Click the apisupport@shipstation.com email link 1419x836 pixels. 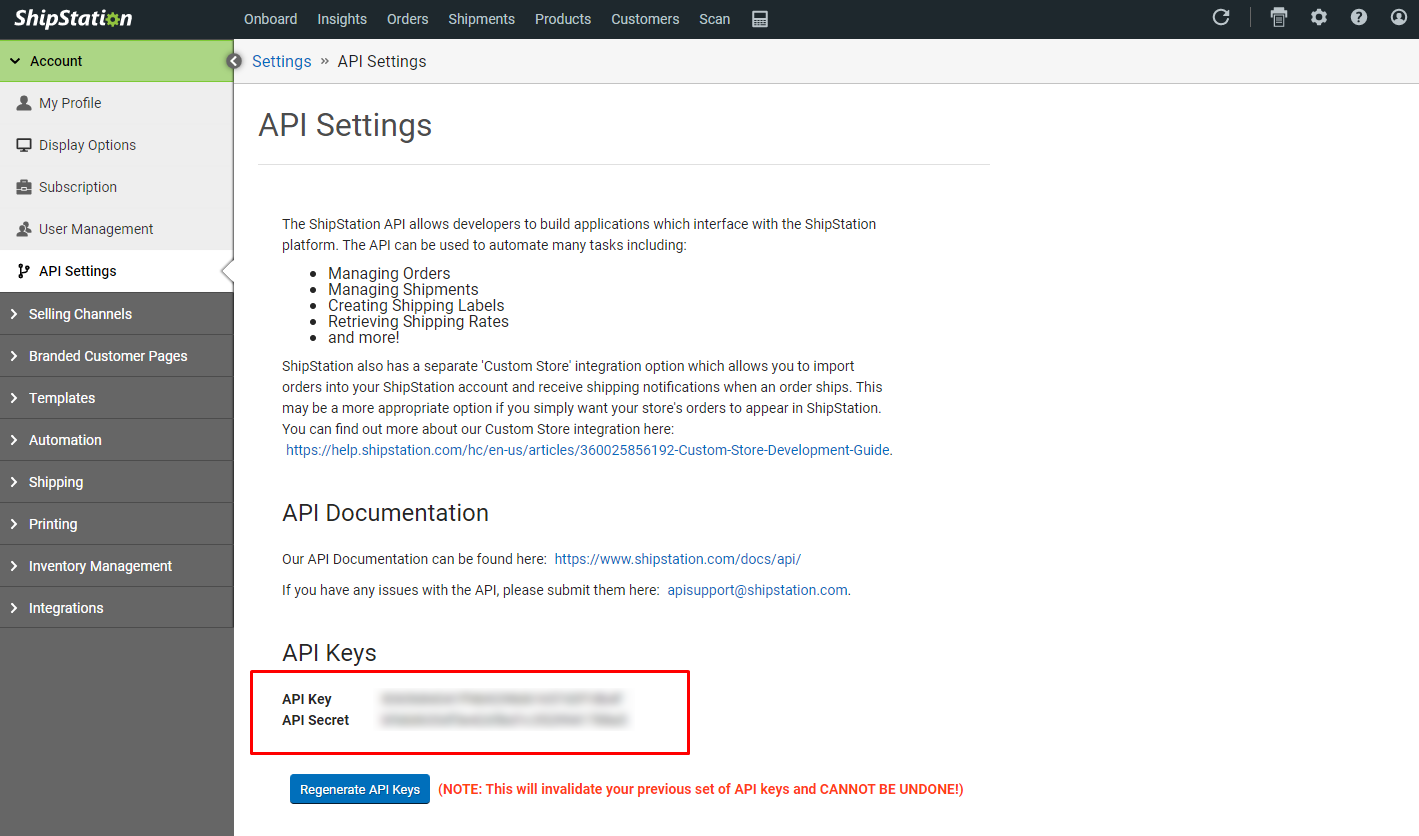757,590
